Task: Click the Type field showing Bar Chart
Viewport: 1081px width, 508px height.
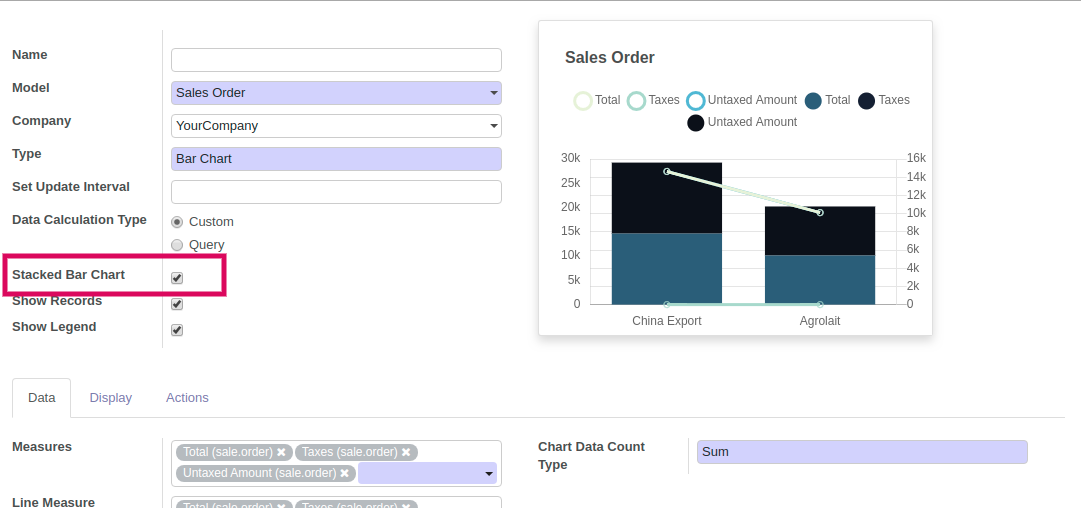Action: 336,159
